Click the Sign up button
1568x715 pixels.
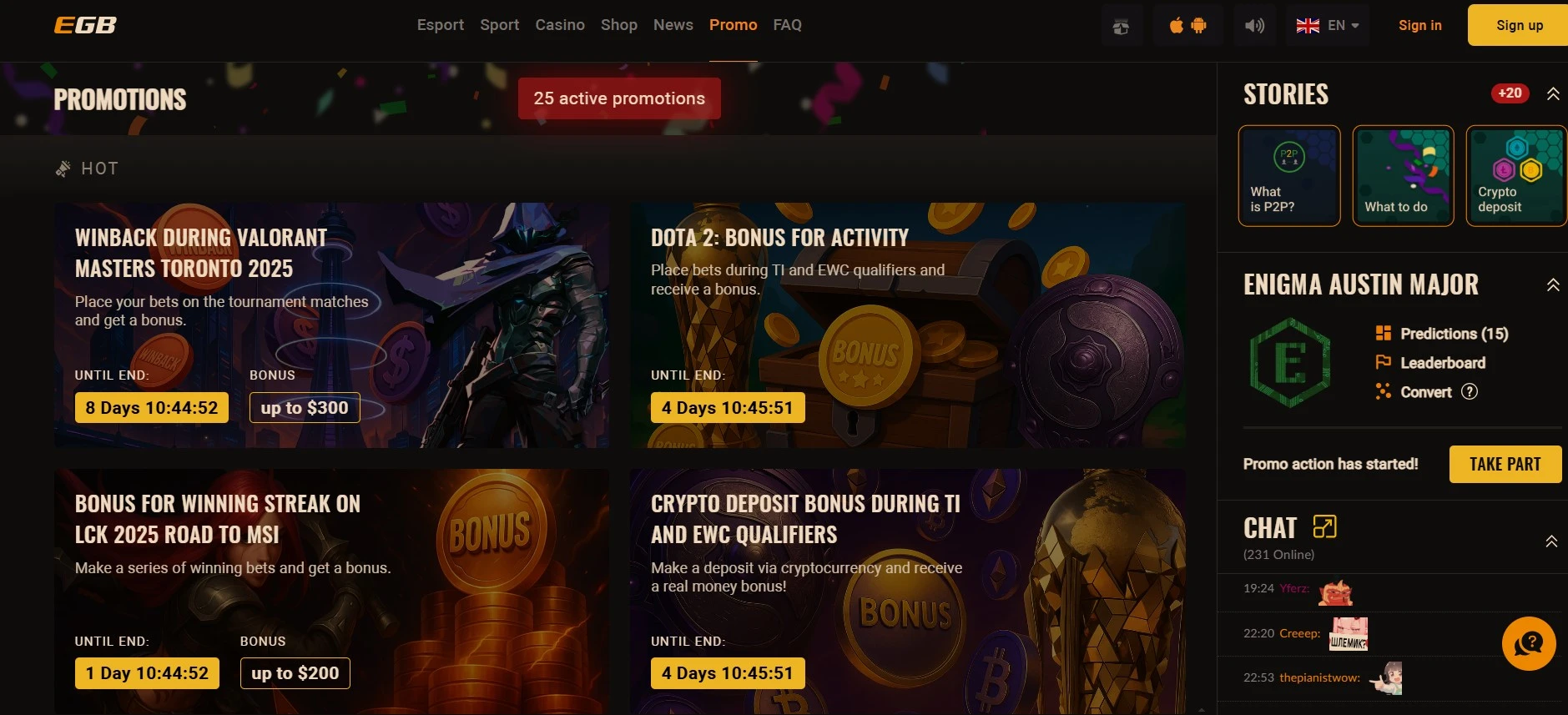[1519, 25]
